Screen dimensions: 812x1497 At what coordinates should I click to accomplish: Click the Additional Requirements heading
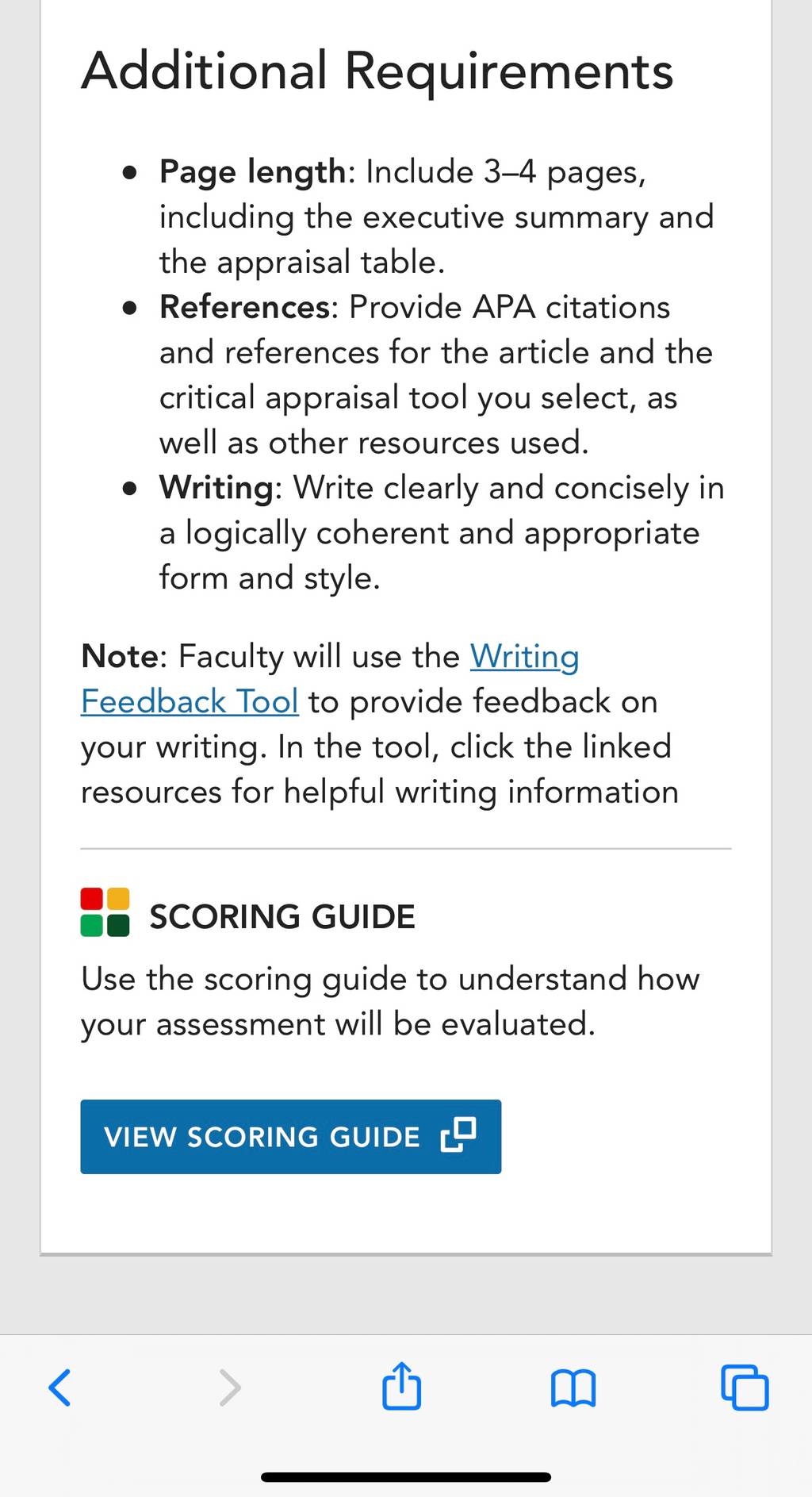click(x=377, y=71)
